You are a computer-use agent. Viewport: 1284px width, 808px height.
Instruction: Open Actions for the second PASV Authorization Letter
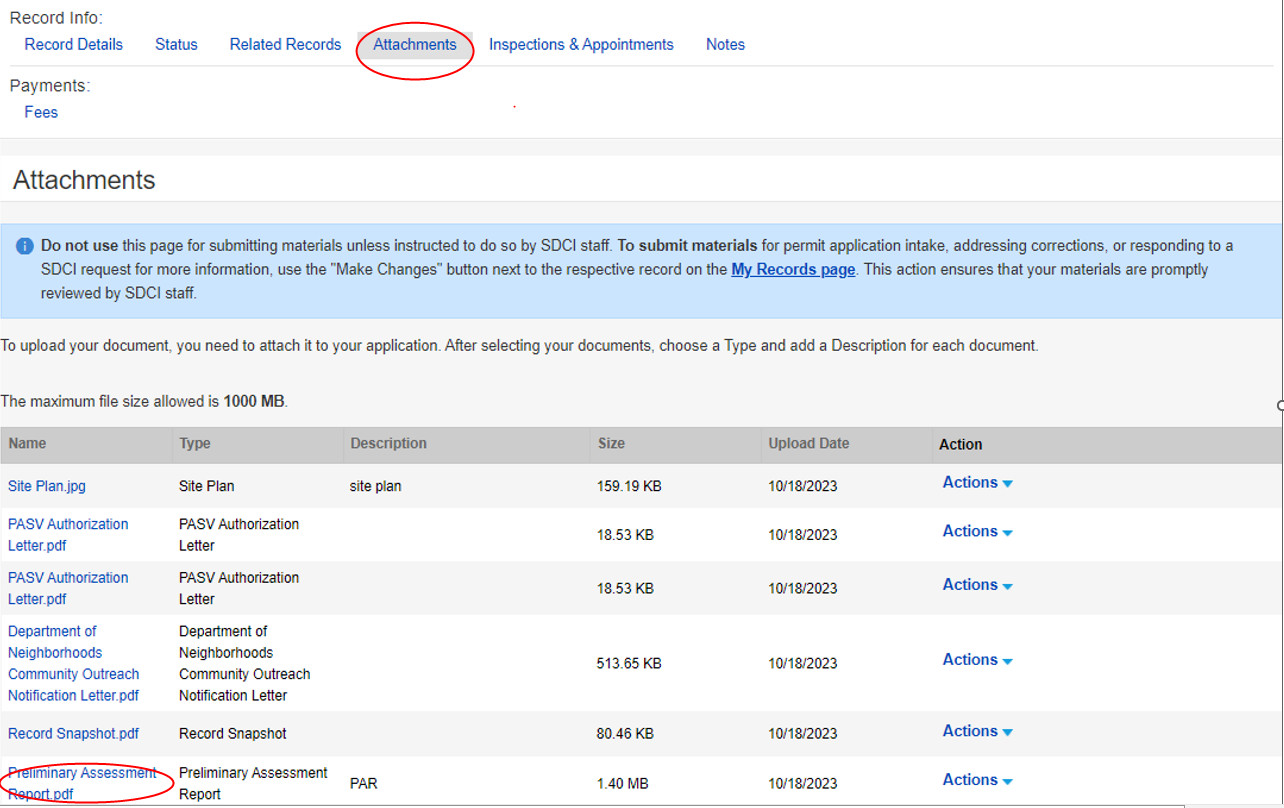tap(970, 584)
